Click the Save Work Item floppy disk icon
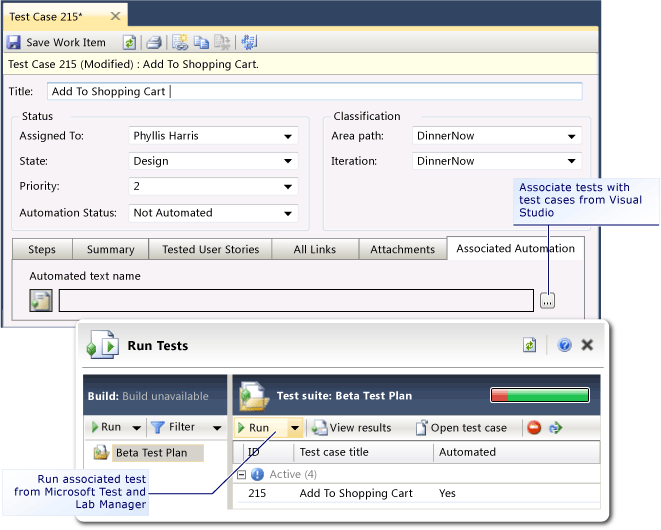This screenshot has height=530, width=661. pyautogui.click(x=13, y=42)
